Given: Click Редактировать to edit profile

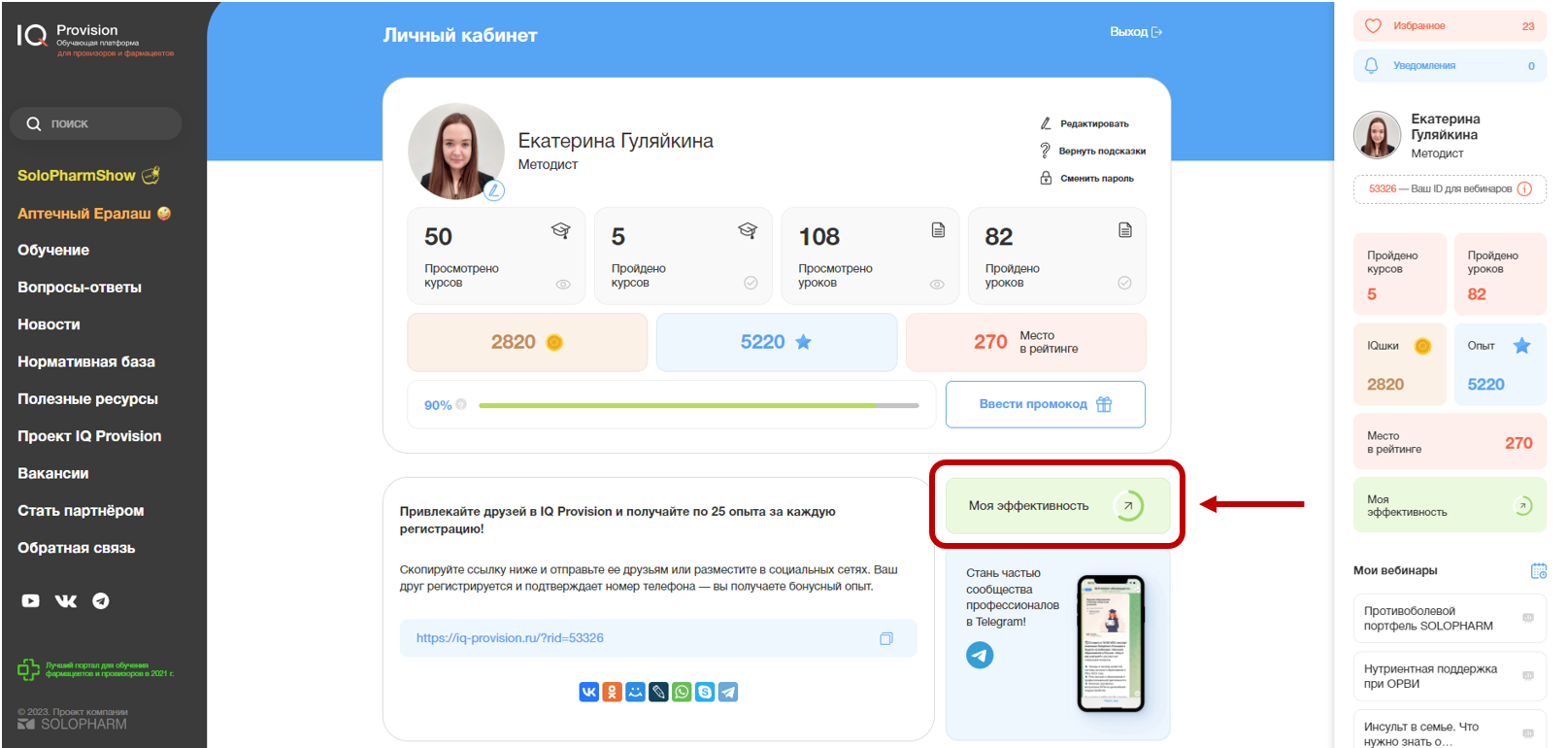Looking at the screenshot, I should click(1085, 123).
